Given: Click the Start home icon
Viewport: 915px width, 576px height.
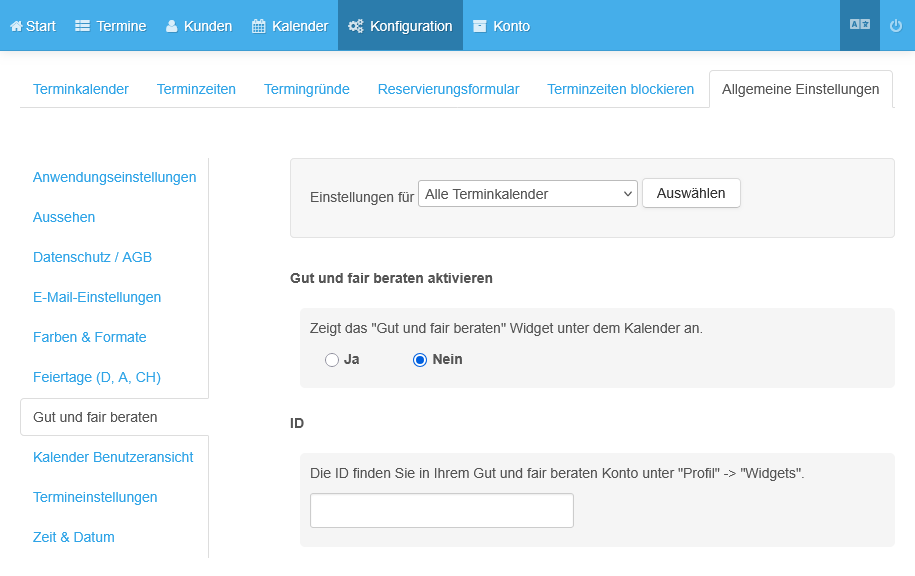Looking at the screenshot, I should coord(16,26).
